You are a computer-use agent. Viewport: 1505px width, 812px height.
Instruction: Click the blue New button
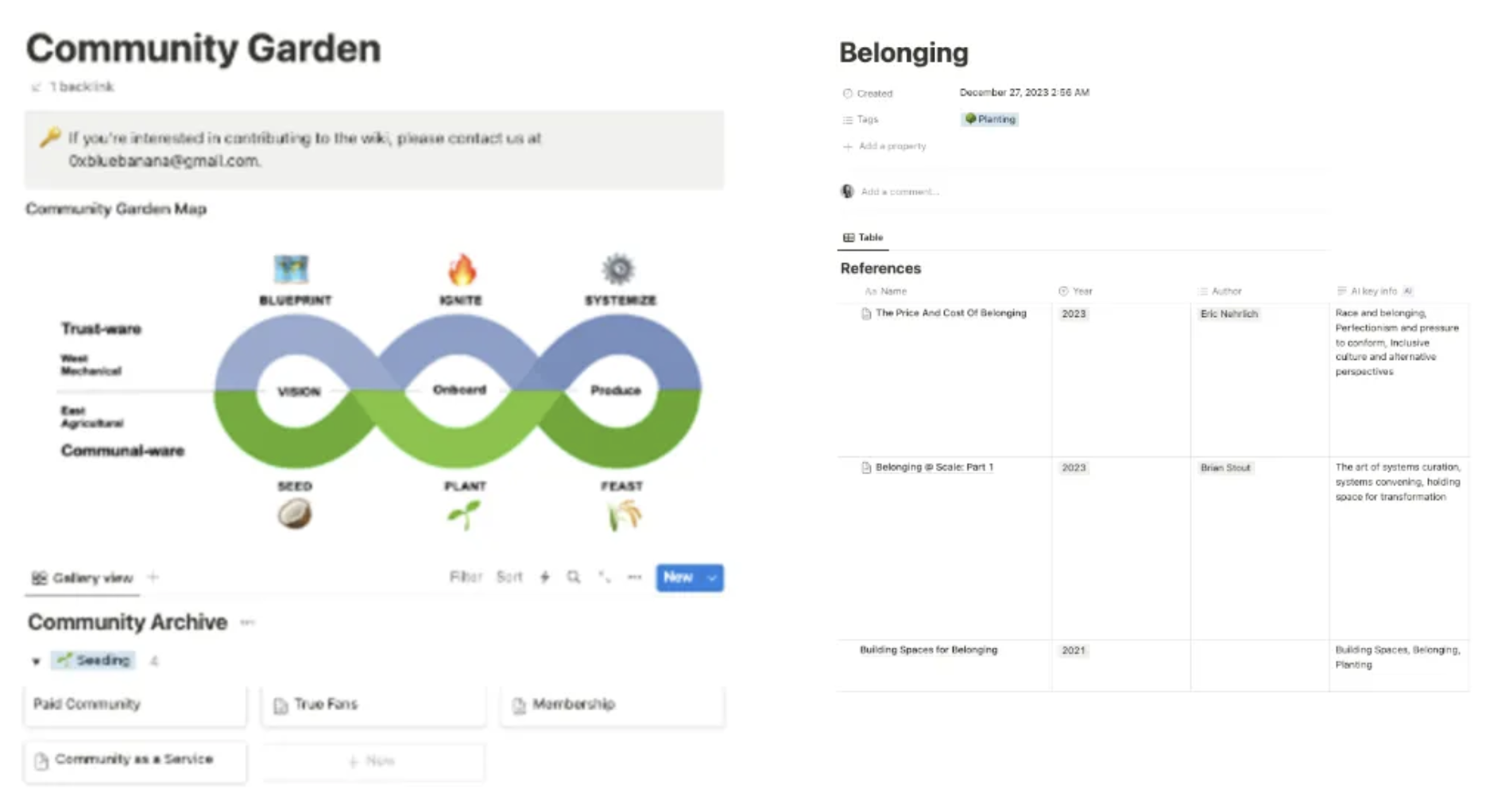[679, 578]
